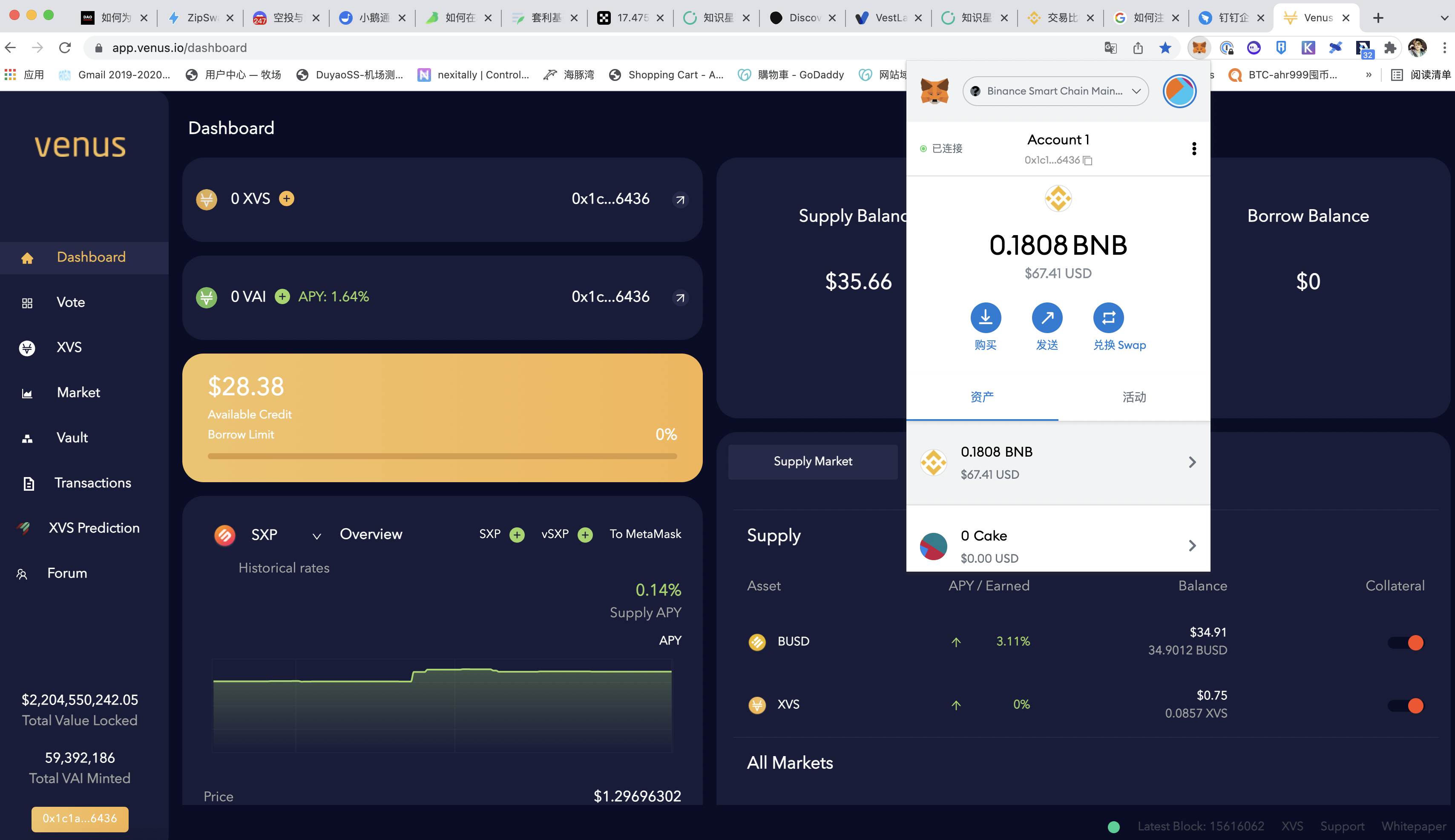Click the Swap icon in MetaMask
1455x840 pixels.
click(x=1108, y=318)
